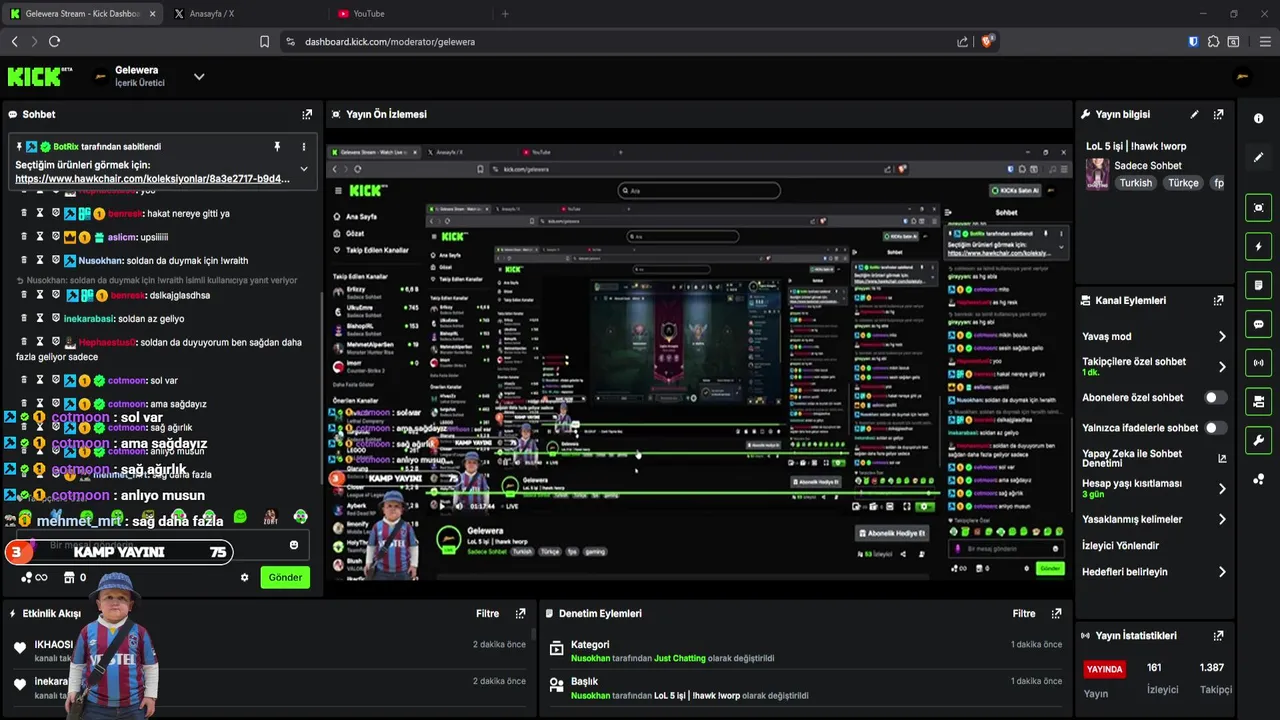The width and height of the screenshot is (1280, 720).
Task: Toggle the camera sidebar widget
Action: point(1258,401)
